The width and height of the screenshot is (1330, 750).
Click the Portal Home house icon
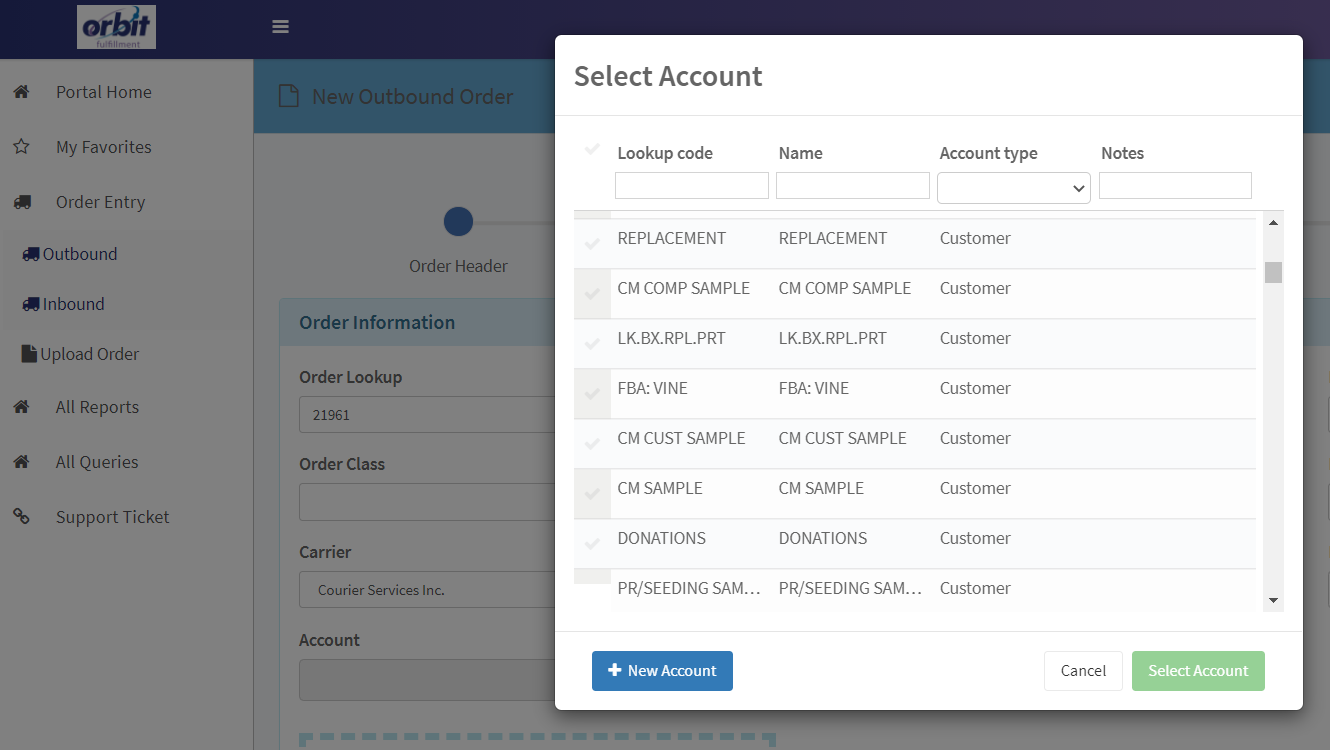click(x=21, y=92)
